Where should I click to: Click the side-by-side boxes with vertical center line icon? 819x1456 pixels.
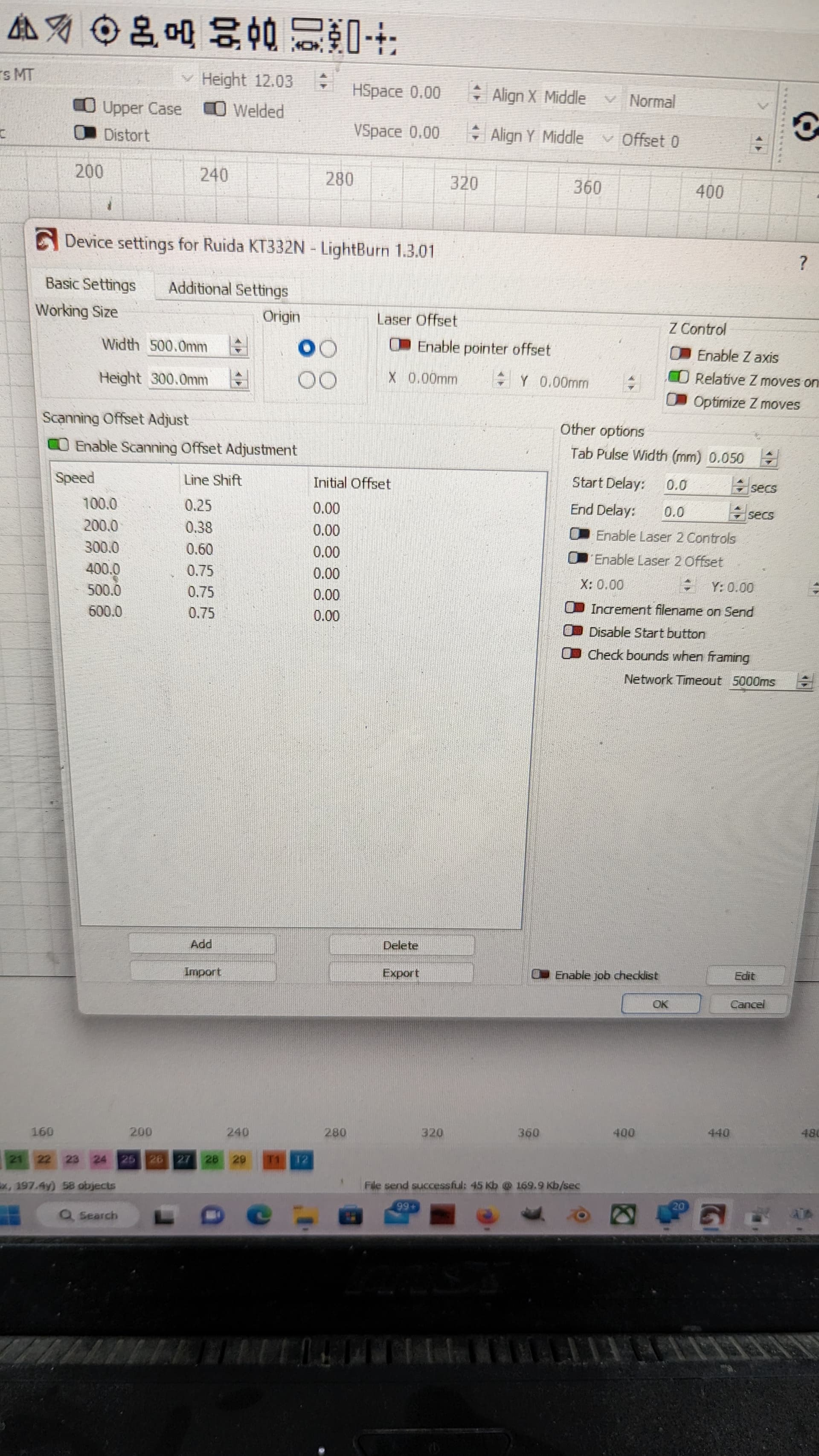pos(263,35)
